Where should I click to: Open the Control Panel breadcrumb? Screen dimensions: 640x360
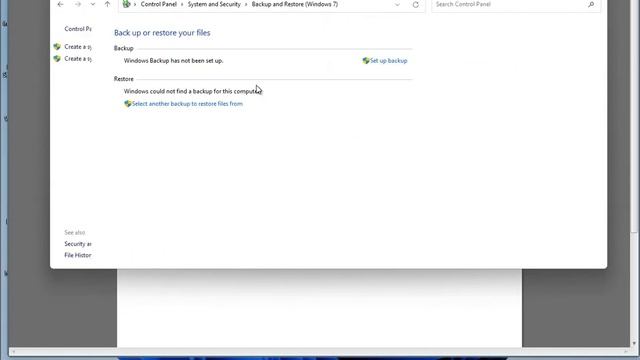(159, 4)
